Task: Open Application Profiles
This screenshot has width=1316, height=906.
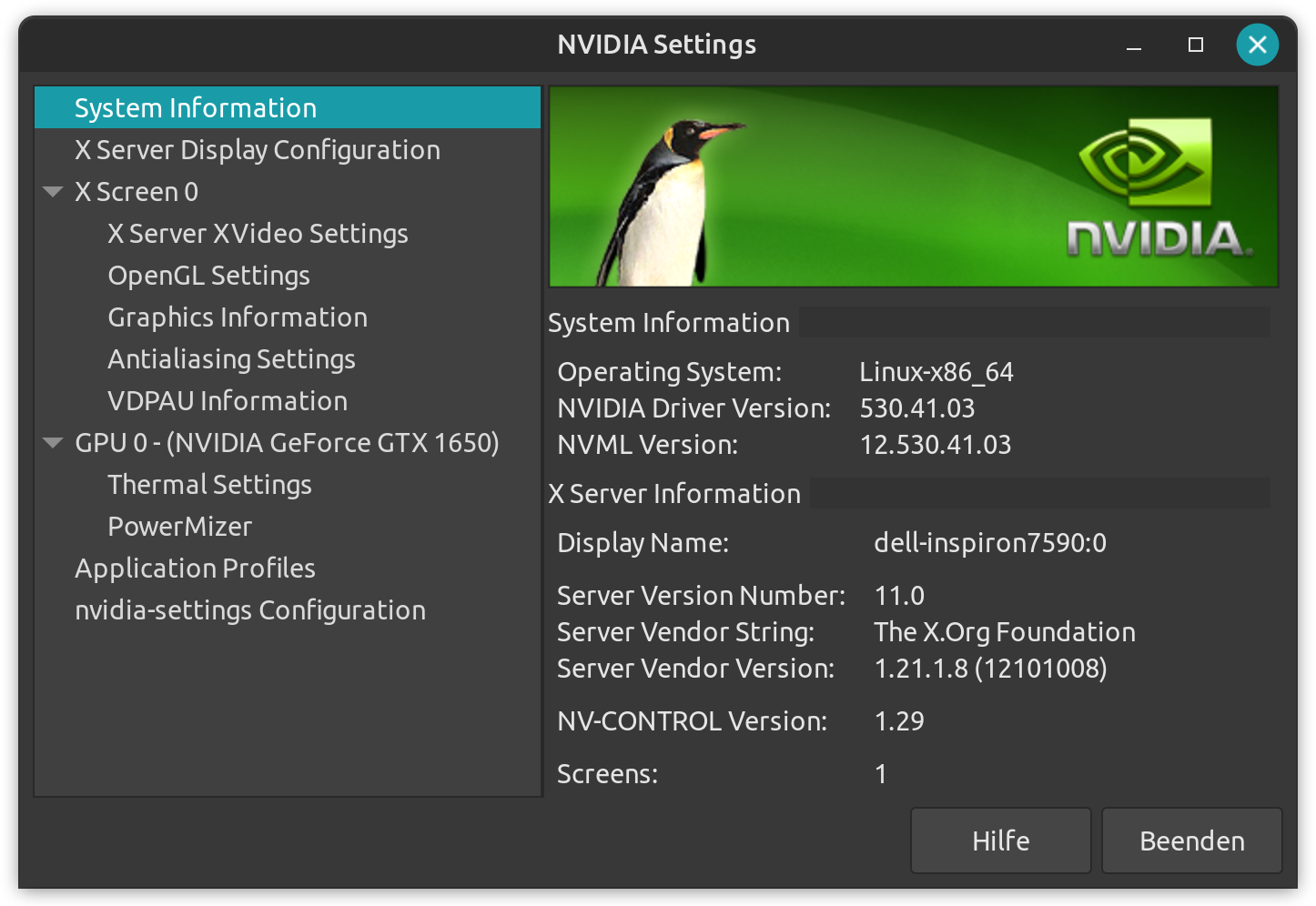Action: (x=195, y=569)
